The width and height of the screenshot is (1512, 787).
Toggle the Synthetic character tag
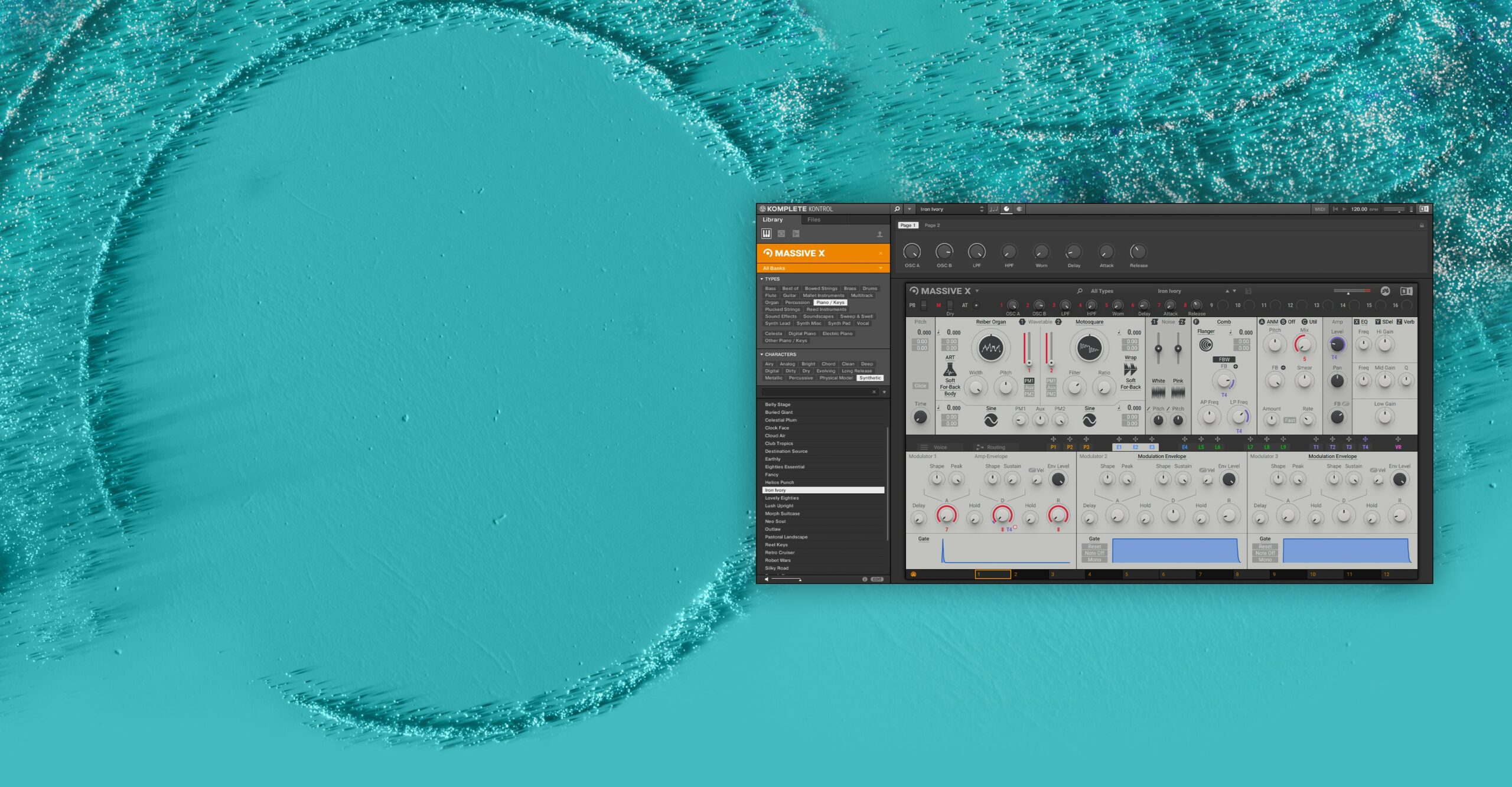(x=870, y=378)
